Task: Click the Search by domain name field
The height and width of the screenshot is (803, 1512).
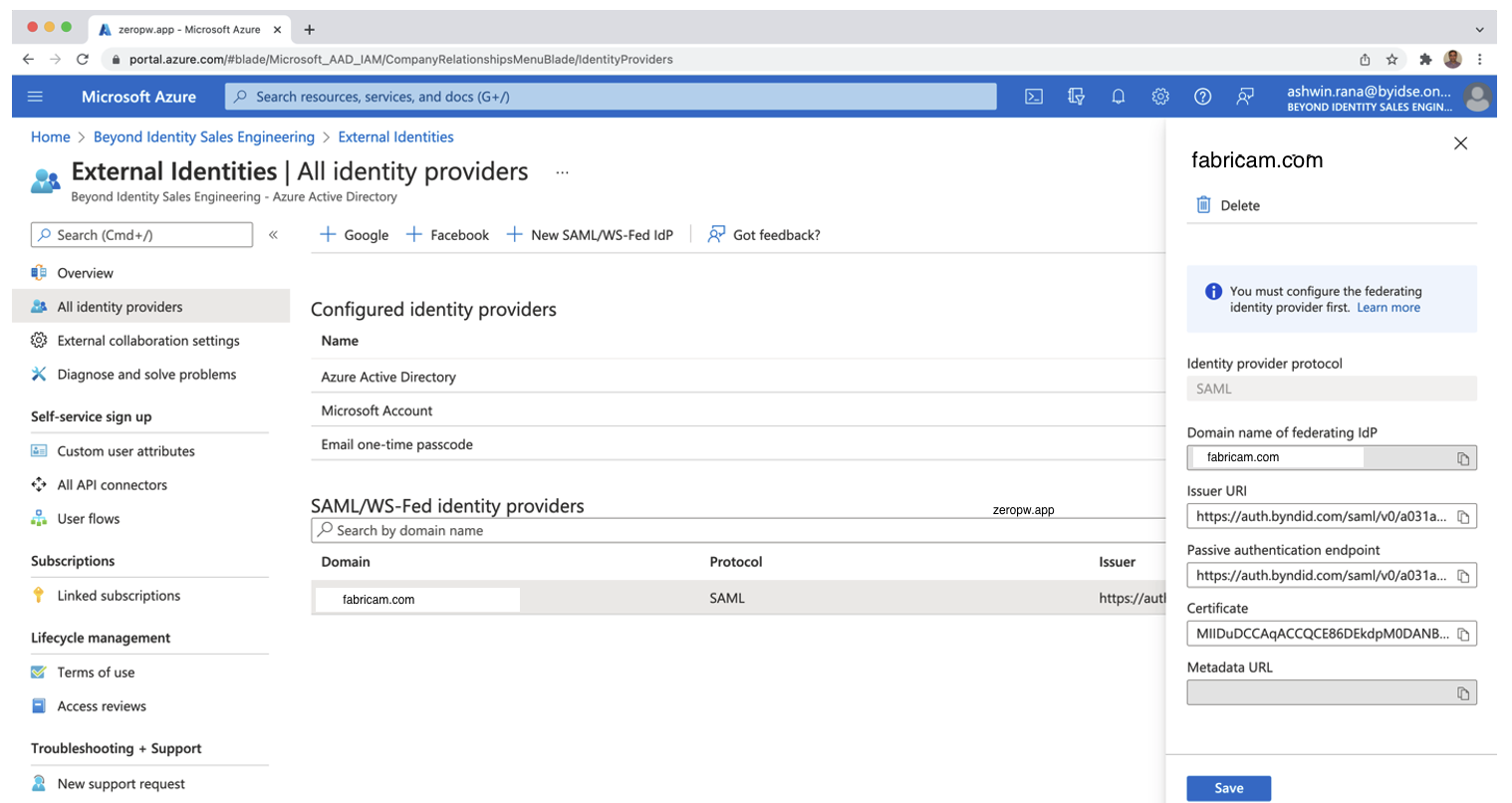Action: click(x=737, y=531)
